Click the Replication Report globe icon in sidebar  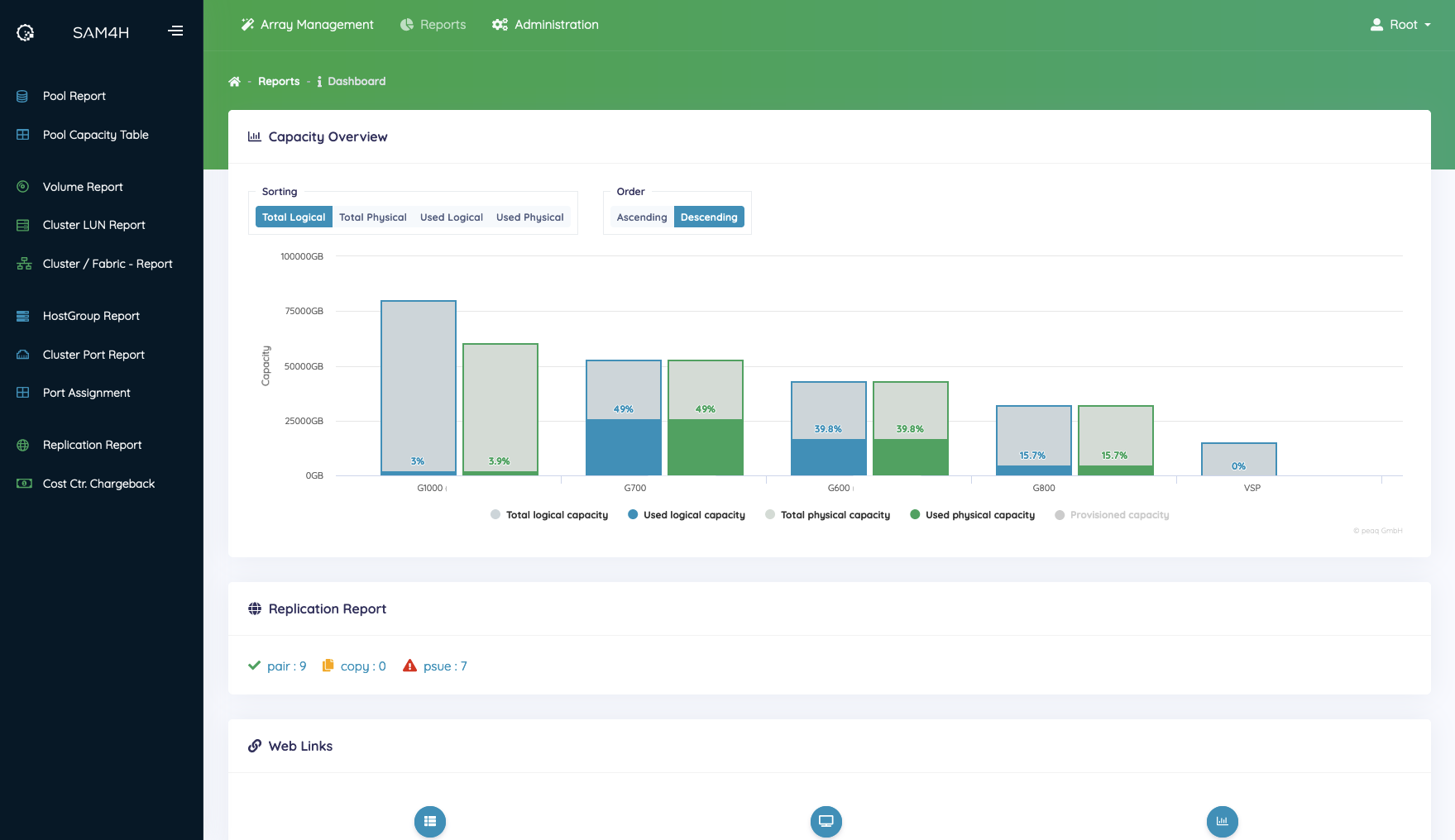[23, 445]
